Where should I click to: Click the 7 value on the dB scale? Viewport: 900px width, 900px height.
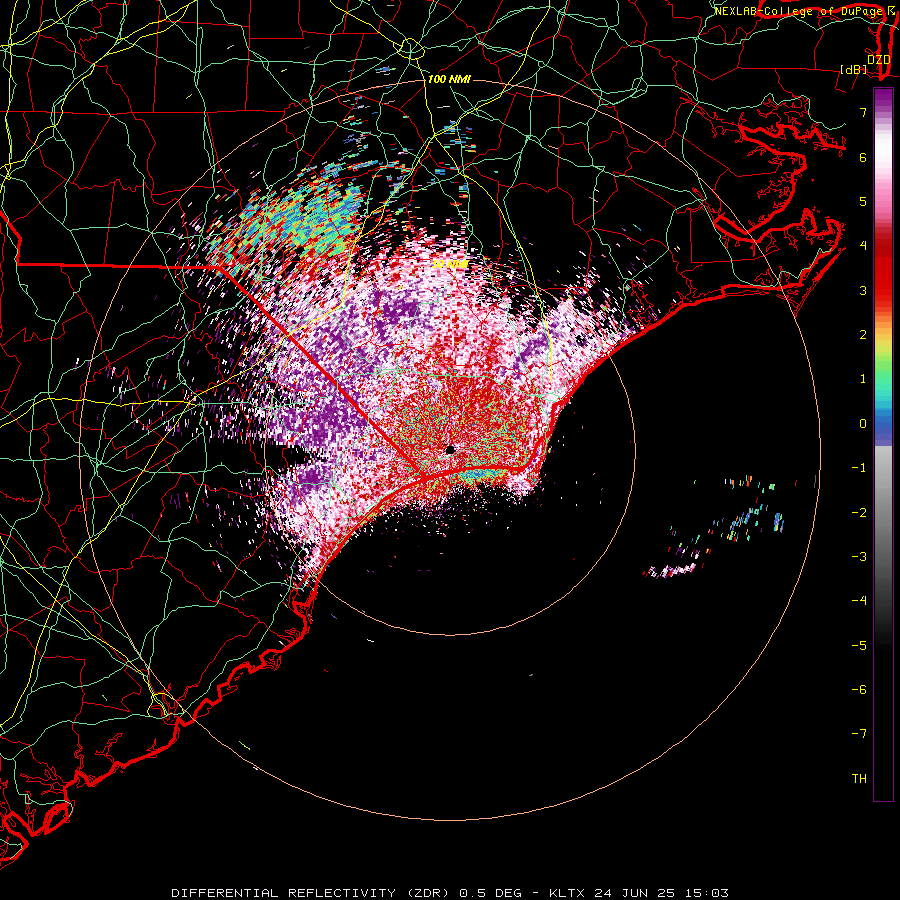pyautogui.click(x=863, y=112)
